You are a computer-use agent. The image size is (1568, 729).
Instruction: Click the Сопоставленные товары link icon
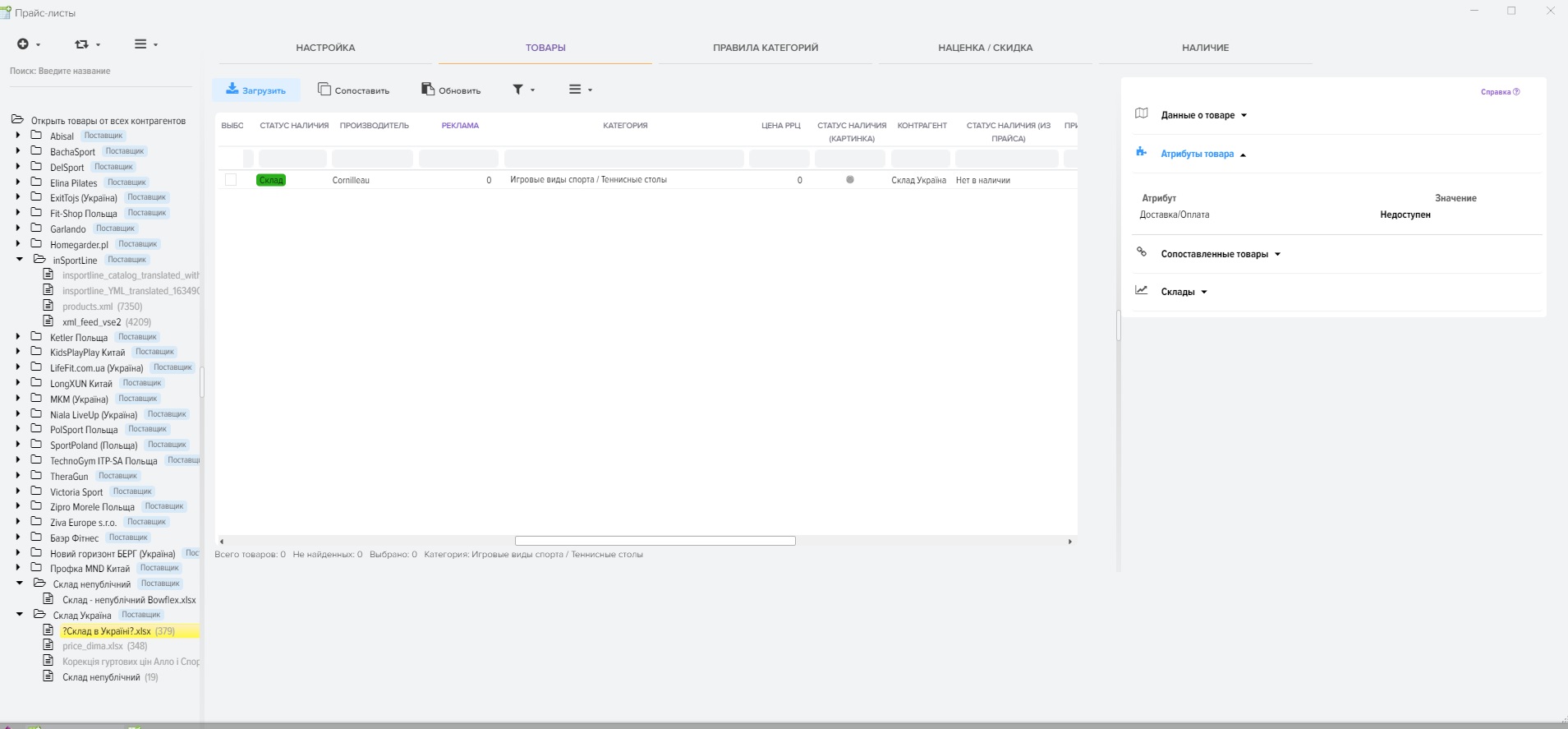(1142, 252)
